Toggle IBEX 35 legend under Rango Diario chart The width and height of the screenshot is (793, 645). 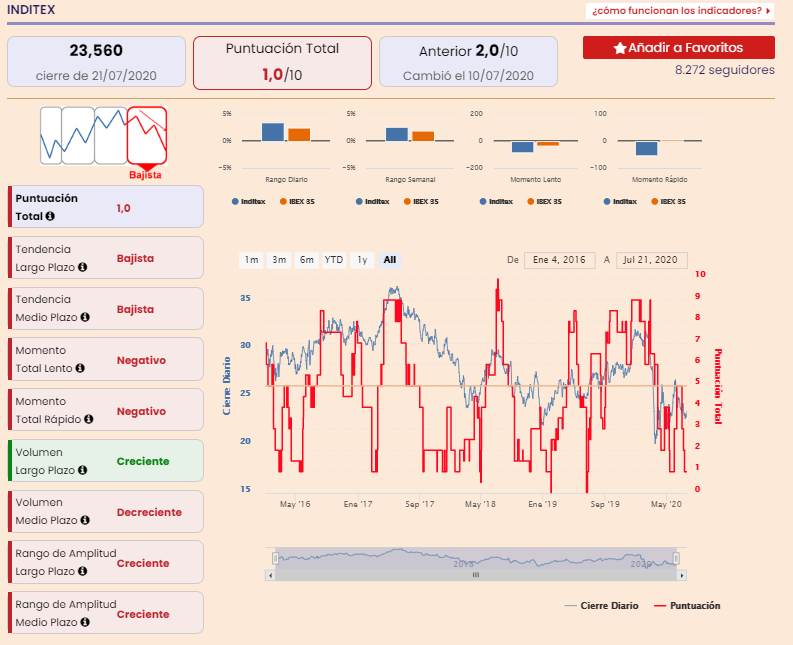coord(297,201)
